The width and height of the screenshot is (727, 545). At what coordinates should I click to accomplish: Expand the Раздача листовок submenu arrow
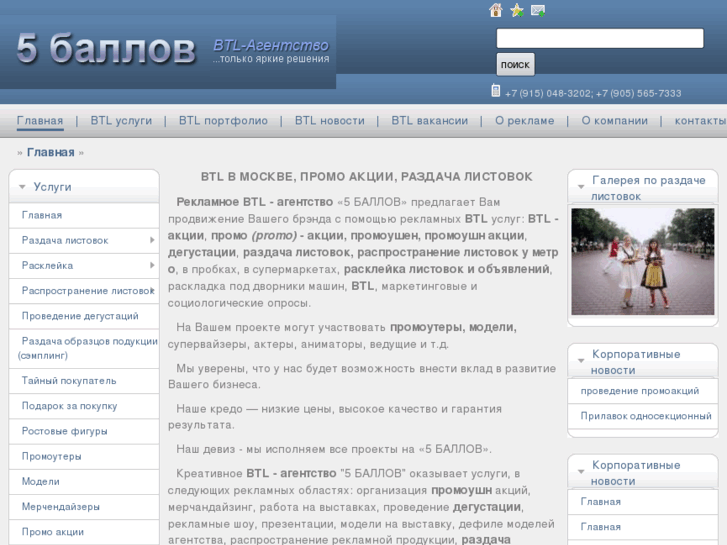[x=152, y=240]
